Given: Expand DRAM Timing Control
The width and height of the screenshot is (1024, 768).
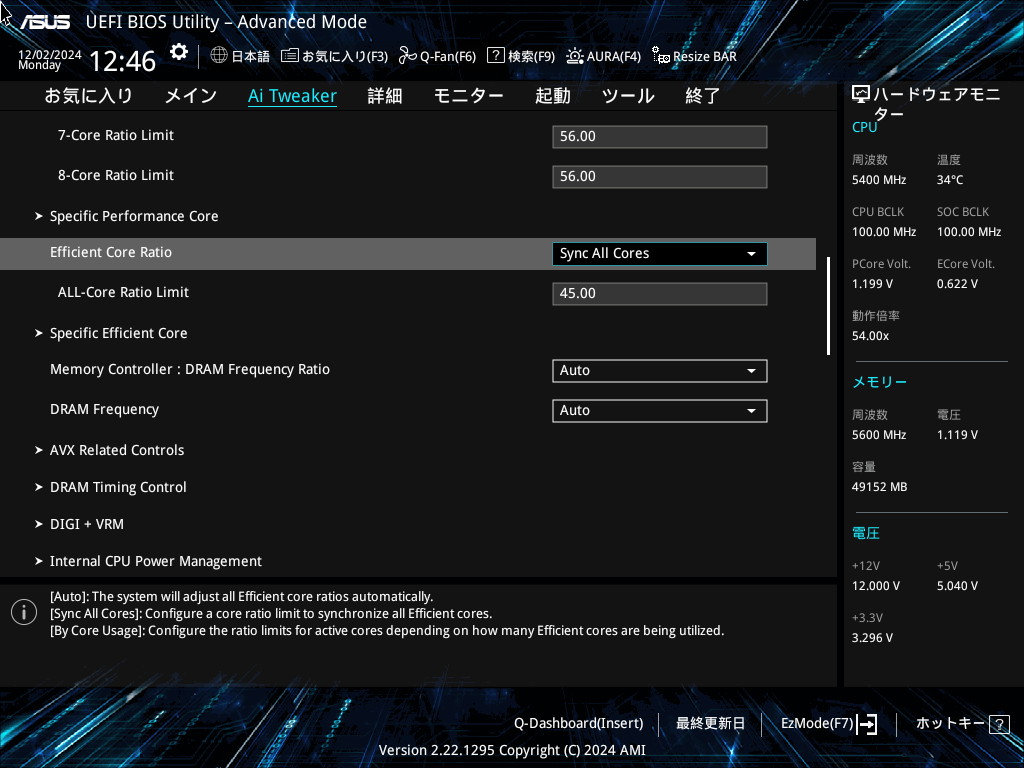Looking at the screenshot, I should tap(118, 487).
